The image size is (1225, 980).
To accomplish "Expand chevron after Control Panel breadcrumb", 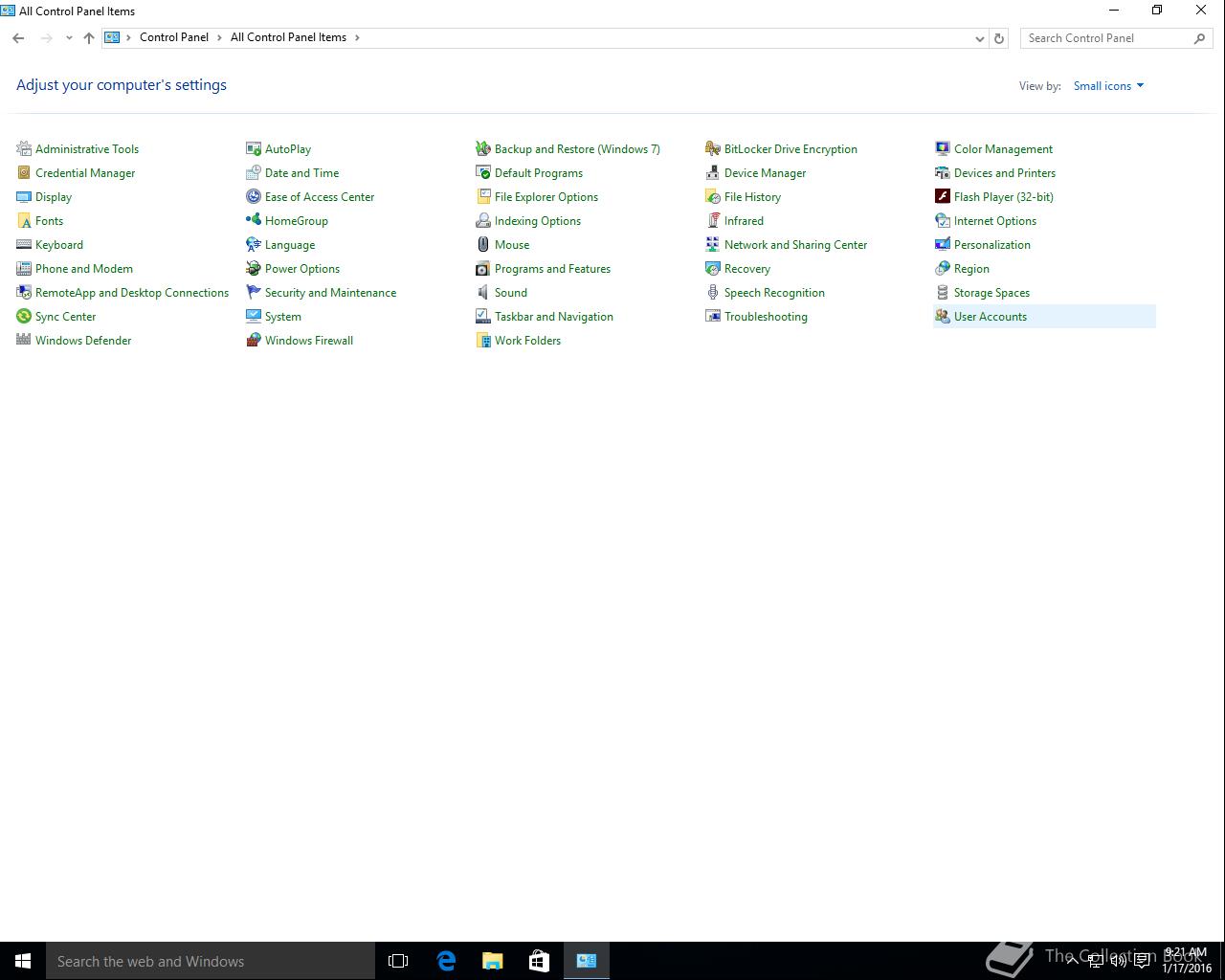I will [219, 38].
